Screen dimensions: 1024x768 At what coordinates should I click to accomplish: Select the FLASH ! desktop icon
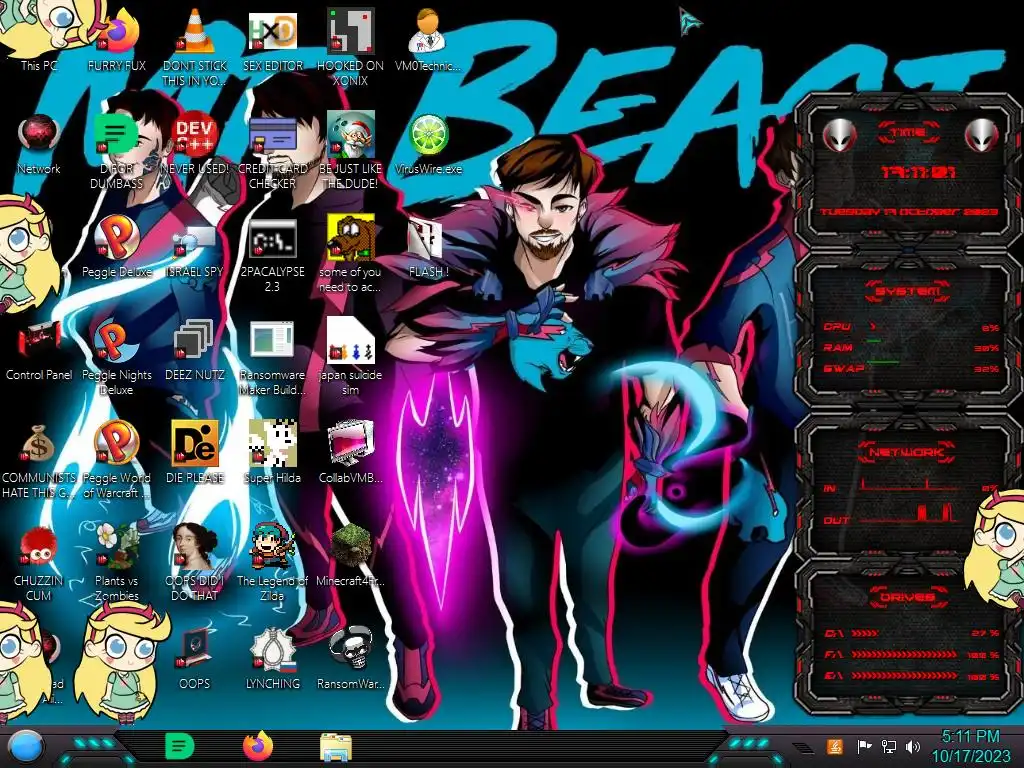(x=428, y=247)
